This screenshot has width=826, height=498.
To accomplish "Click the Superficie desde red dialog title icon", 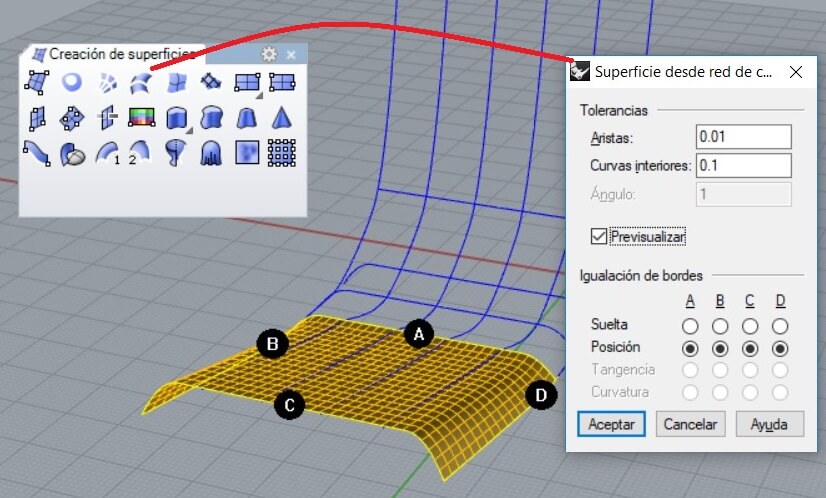I will point(579,71).
